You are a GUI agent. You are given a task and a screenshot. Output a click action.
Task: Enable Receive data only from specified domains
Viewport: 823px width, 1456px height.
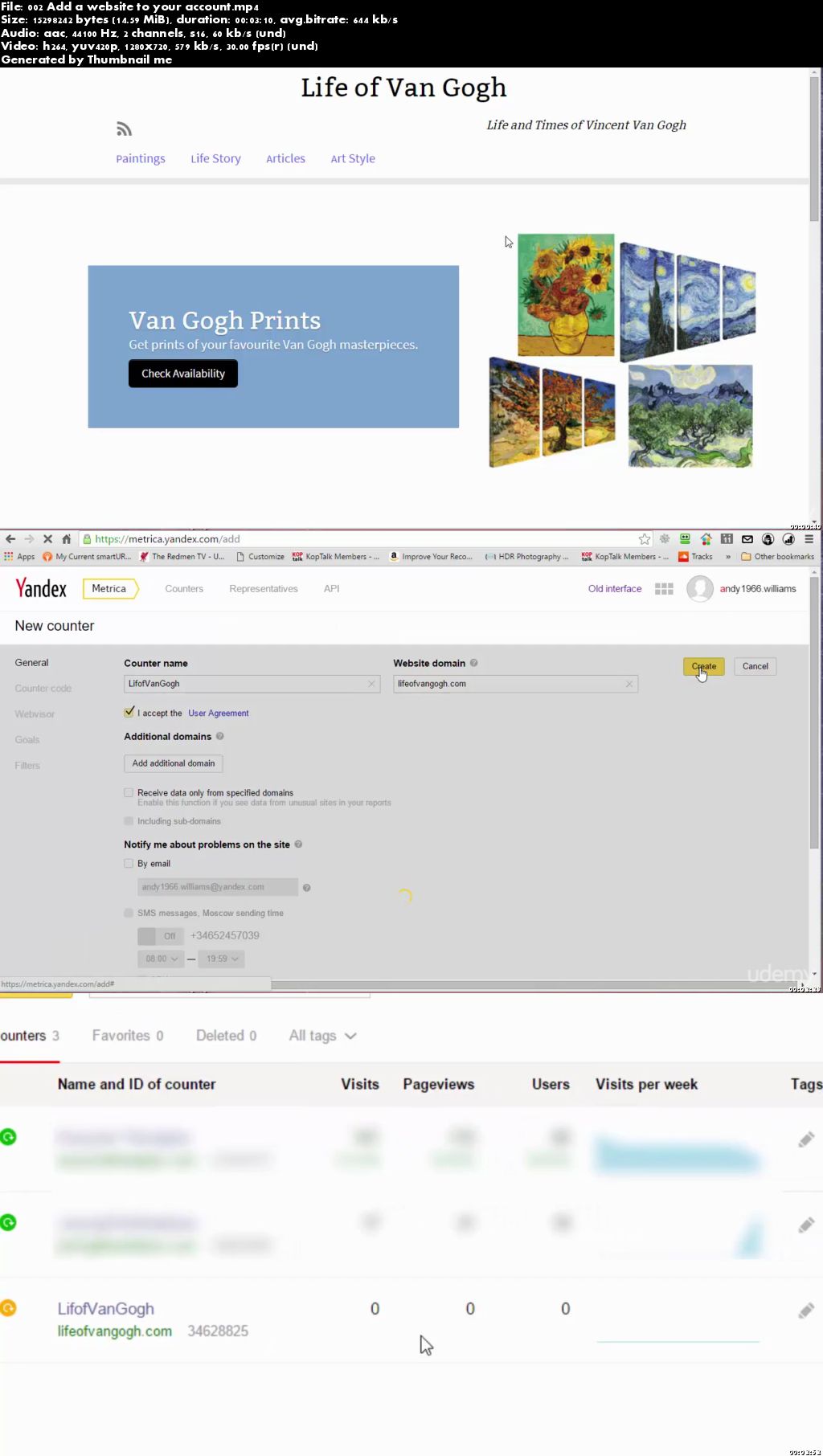point(129,792)
